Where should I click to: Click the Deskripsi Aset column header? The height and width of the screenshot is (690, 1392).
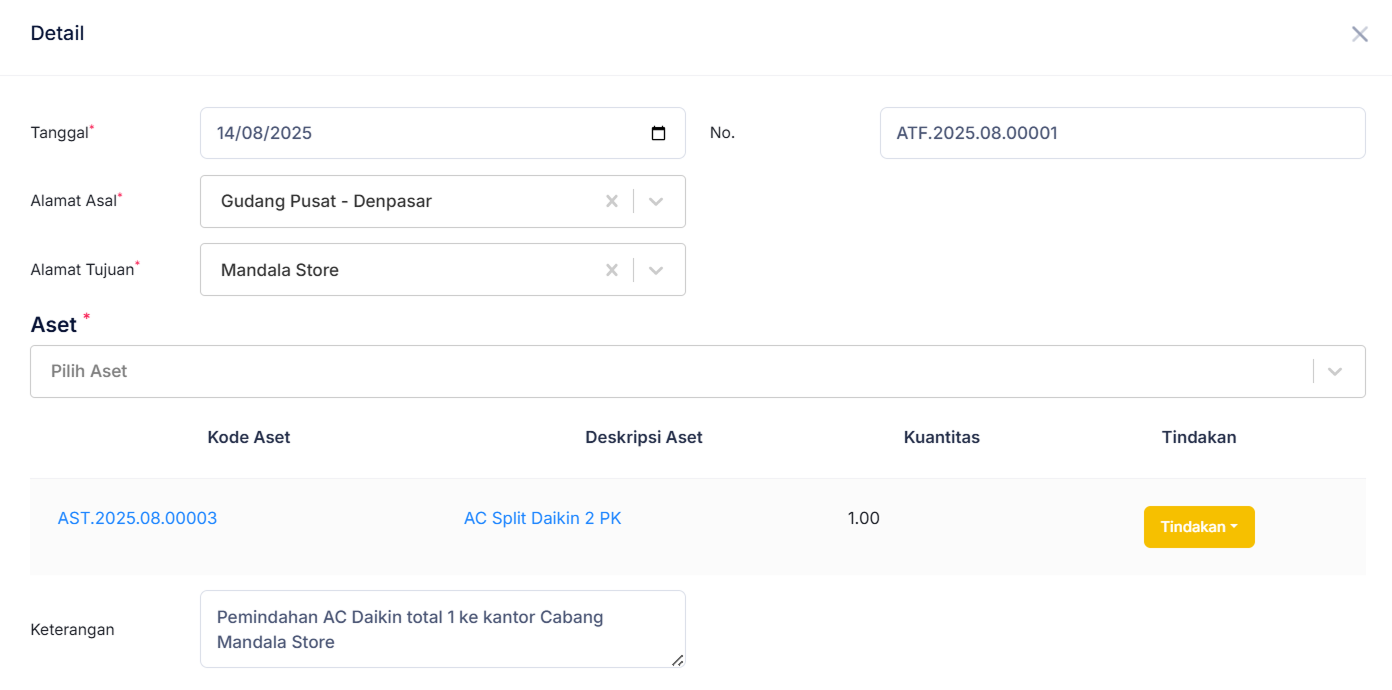(643, 437)
